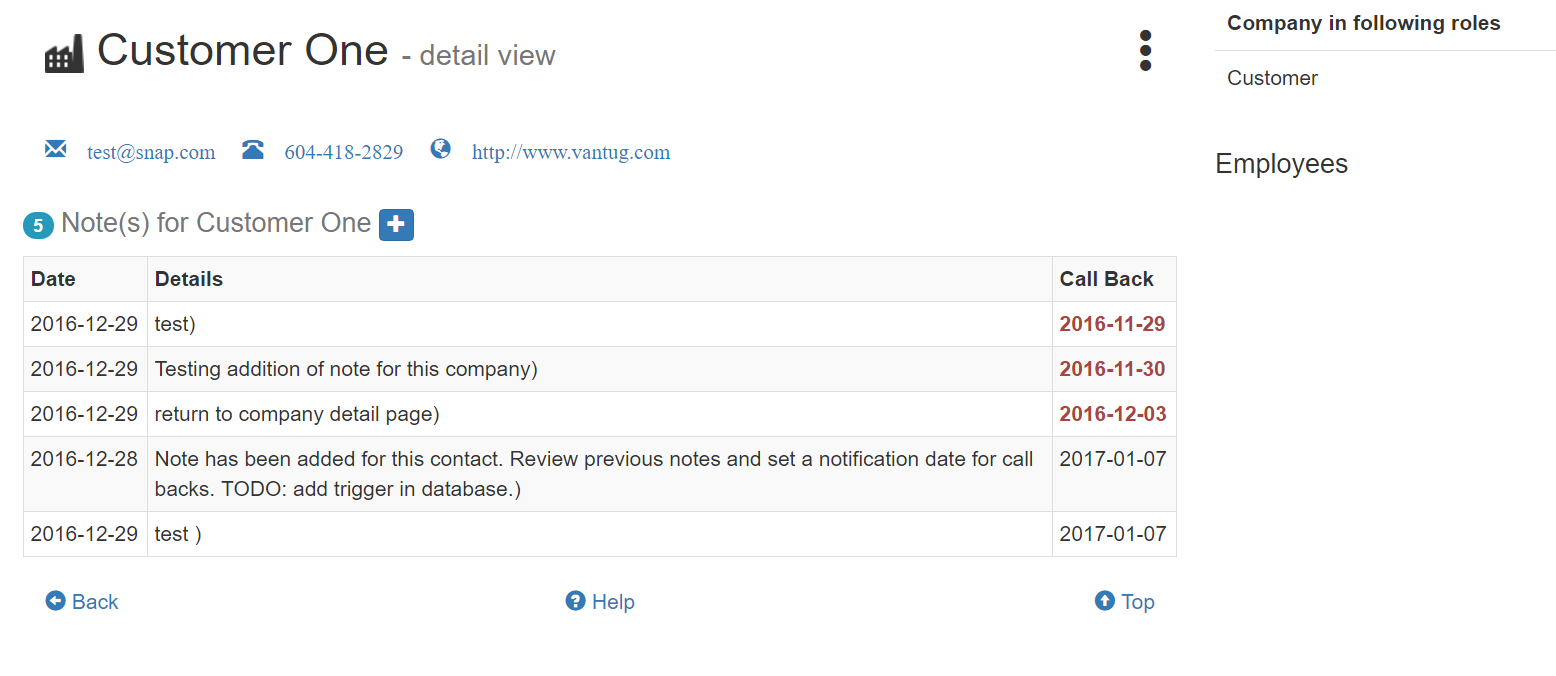This screenshot has height=676, width=1556.
Task: Click the note count badge 5
Action: pyautogui.click(x=38, y=226)
